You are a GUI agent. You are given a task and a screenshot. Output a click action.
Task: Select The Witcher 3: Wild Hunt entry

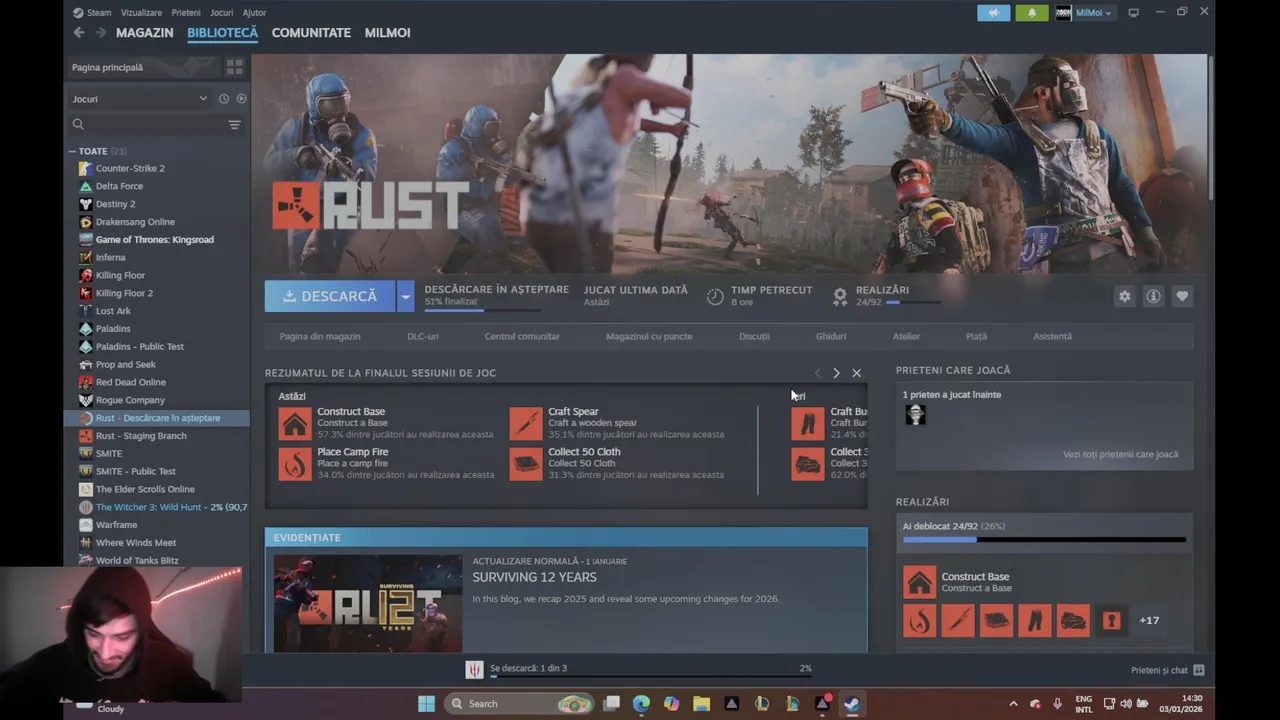(x=162, y=507)
